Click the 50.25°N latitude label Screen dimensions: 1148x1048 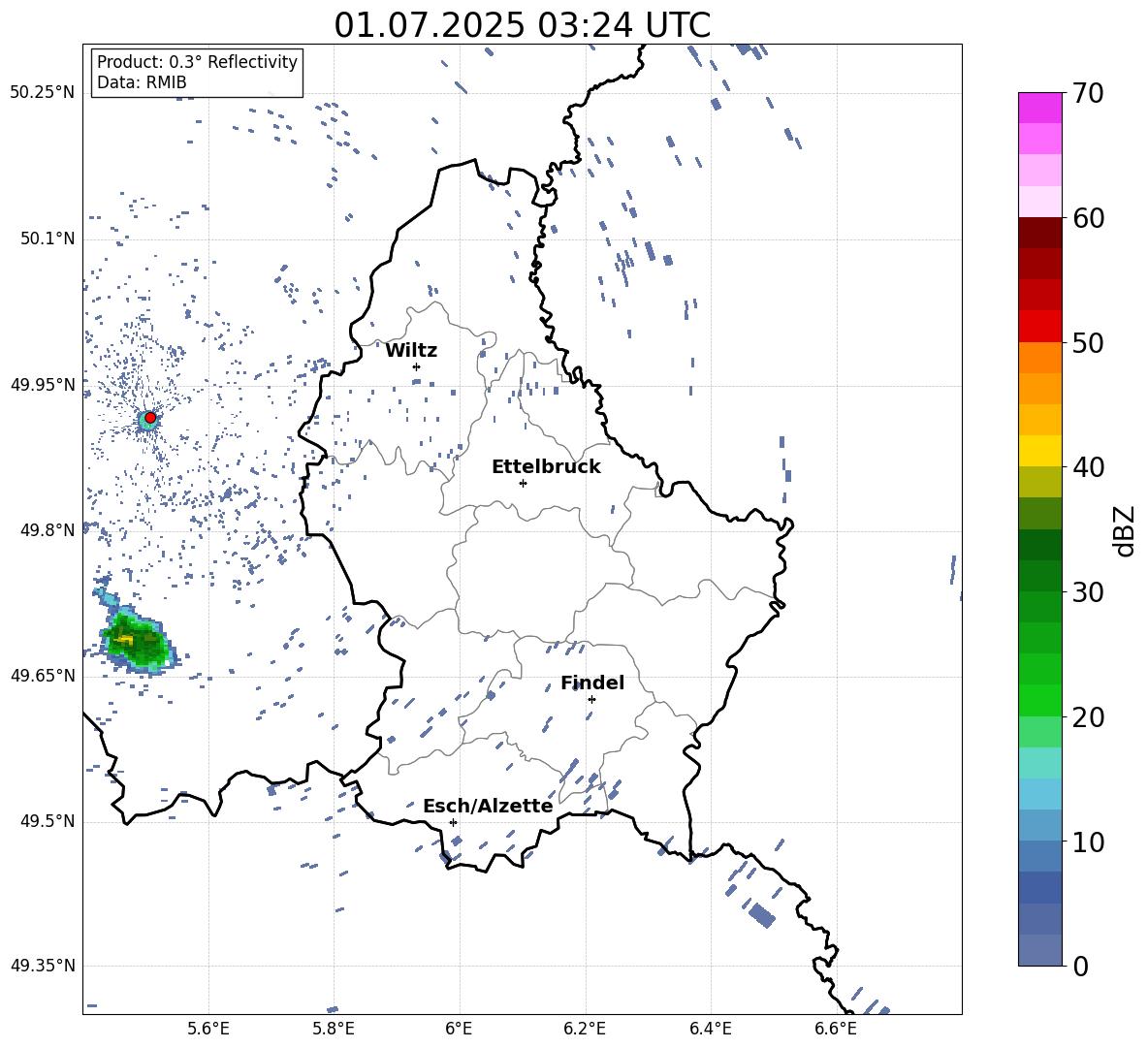point(43,93)
